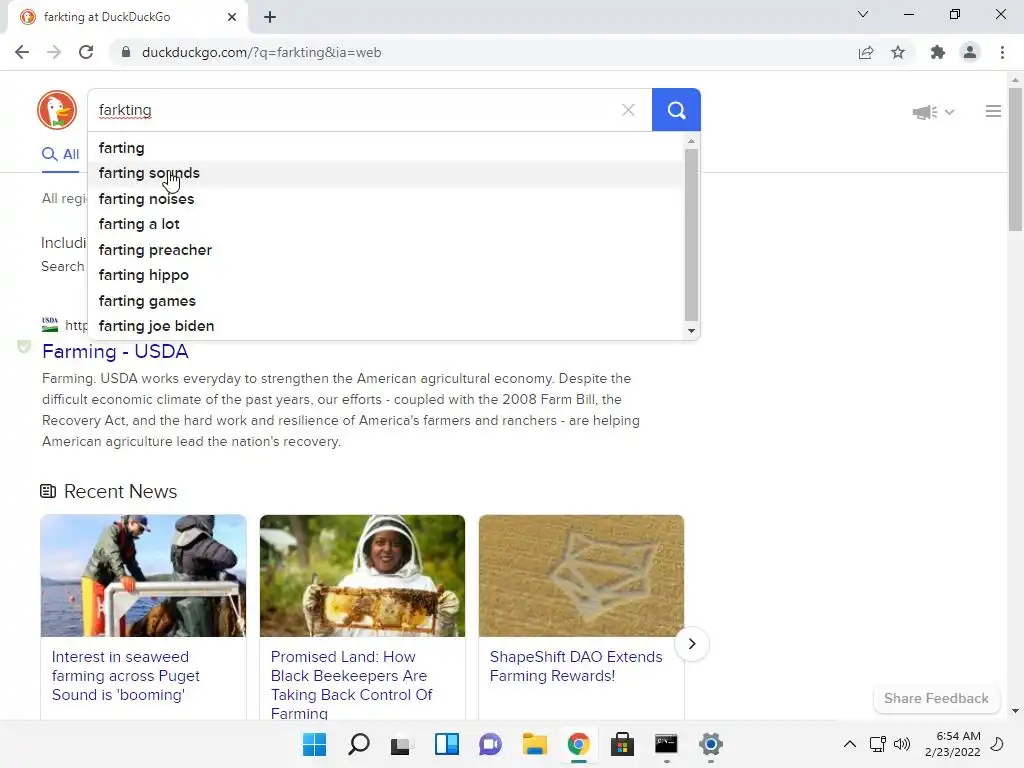Open the Chrome profile avatar
The width and height of the screenshot is (1024, 768).
coord(970,52)
